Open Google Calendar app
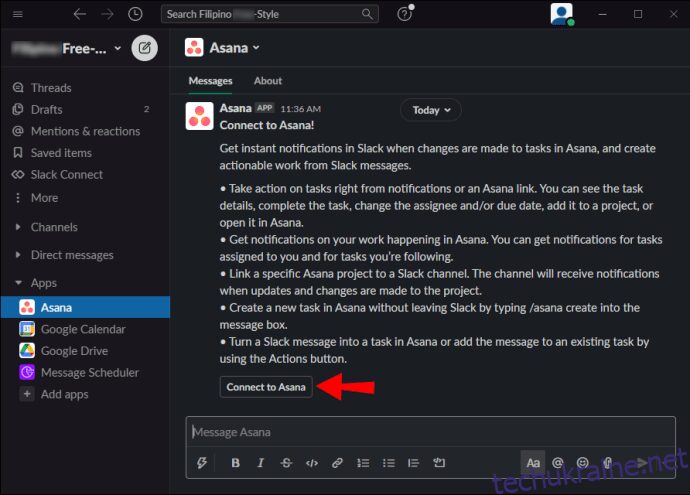690x495 pixels. (85, 329)
